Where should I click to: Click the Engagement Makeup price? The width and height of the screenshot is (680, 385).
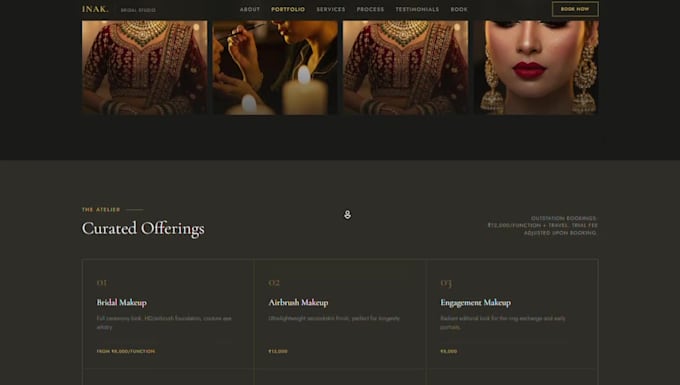point(449,351)
